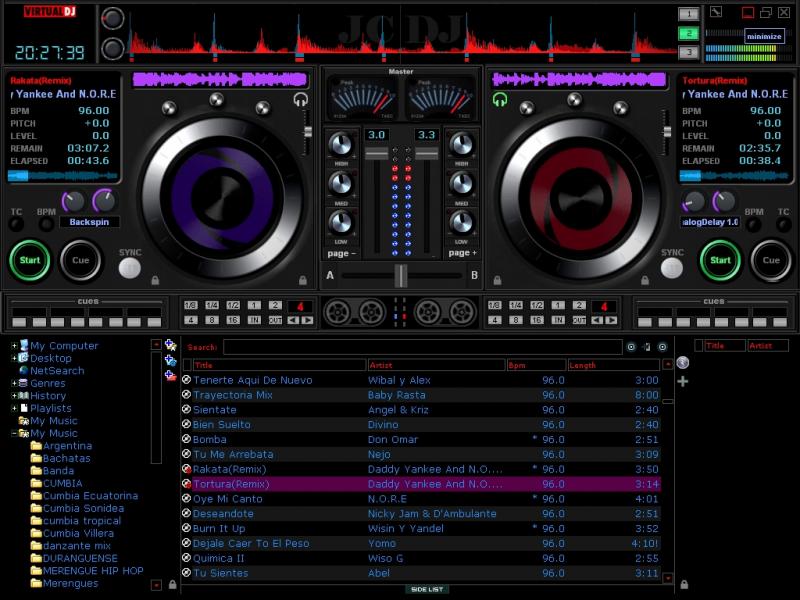The height and width of the screenshot is (600, 800).
Task: Expand Desktop tree node
Action: 14,358
